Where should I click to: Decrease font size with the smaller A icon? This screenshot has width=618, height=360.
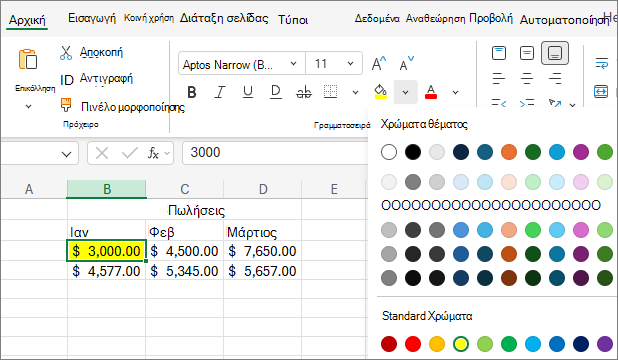[x=406, y=63]
